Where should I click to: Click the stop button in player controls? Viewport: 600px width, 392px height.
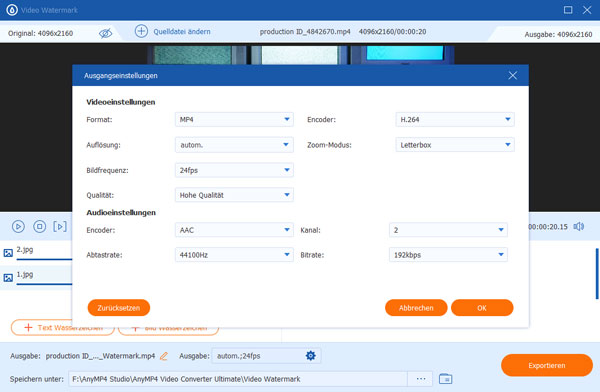point(39,227)
